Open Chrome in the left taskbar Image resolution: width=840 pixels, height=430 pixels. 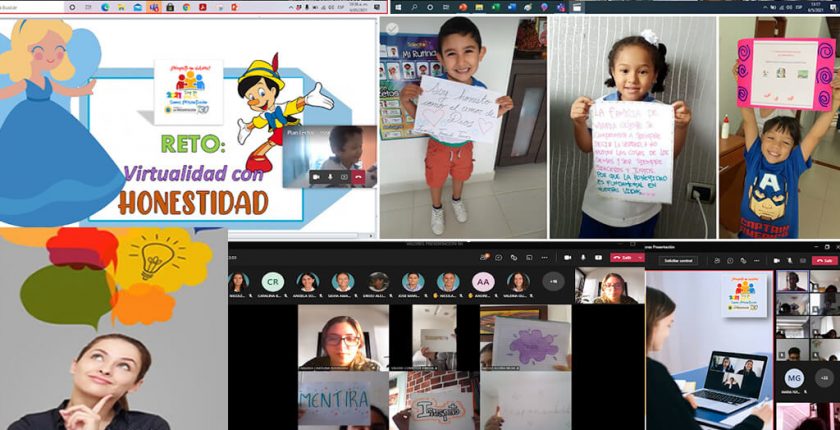186,7
